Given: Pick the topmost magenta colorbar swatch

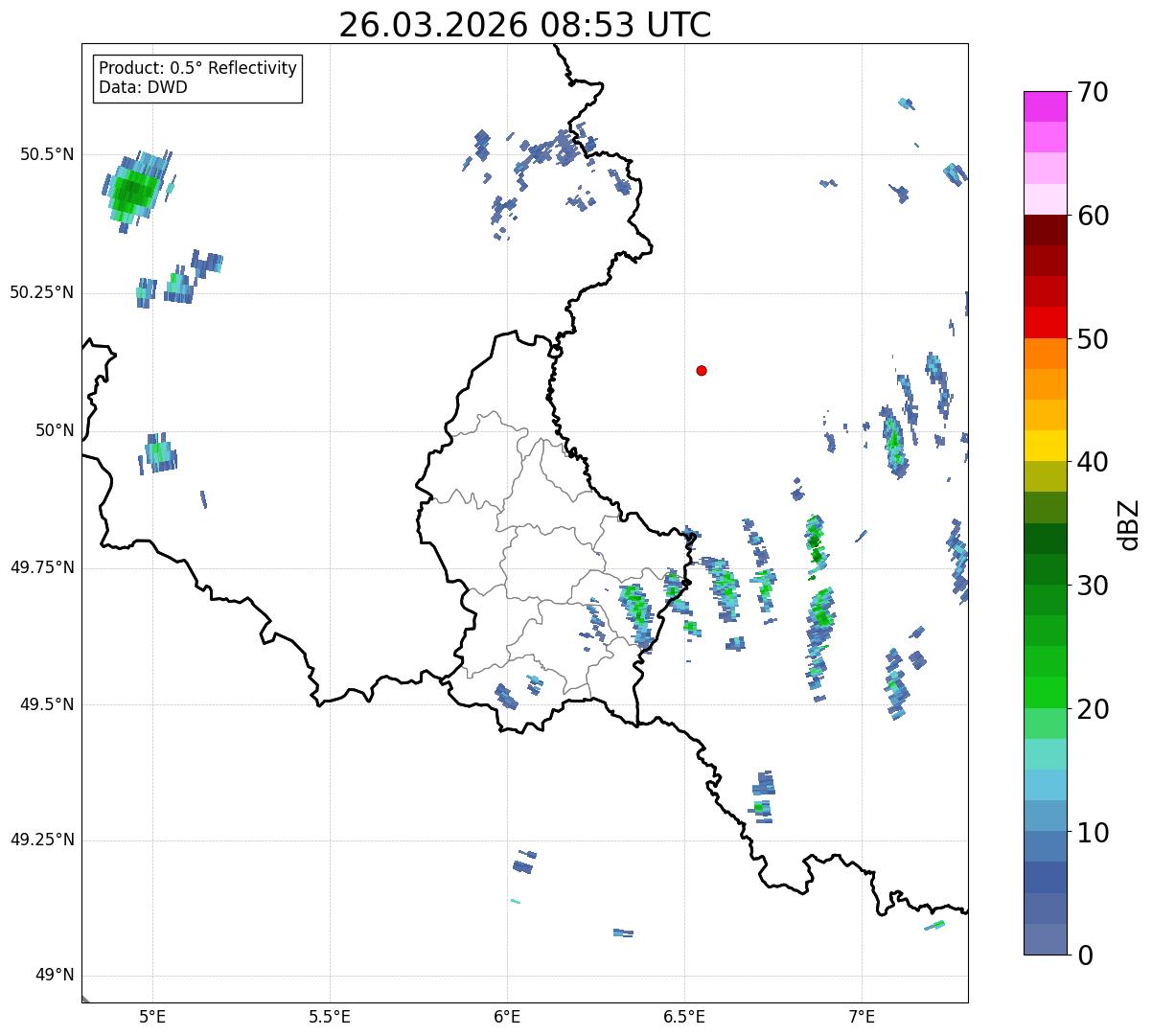Looking at the screenshot, I should [1045, 106].
